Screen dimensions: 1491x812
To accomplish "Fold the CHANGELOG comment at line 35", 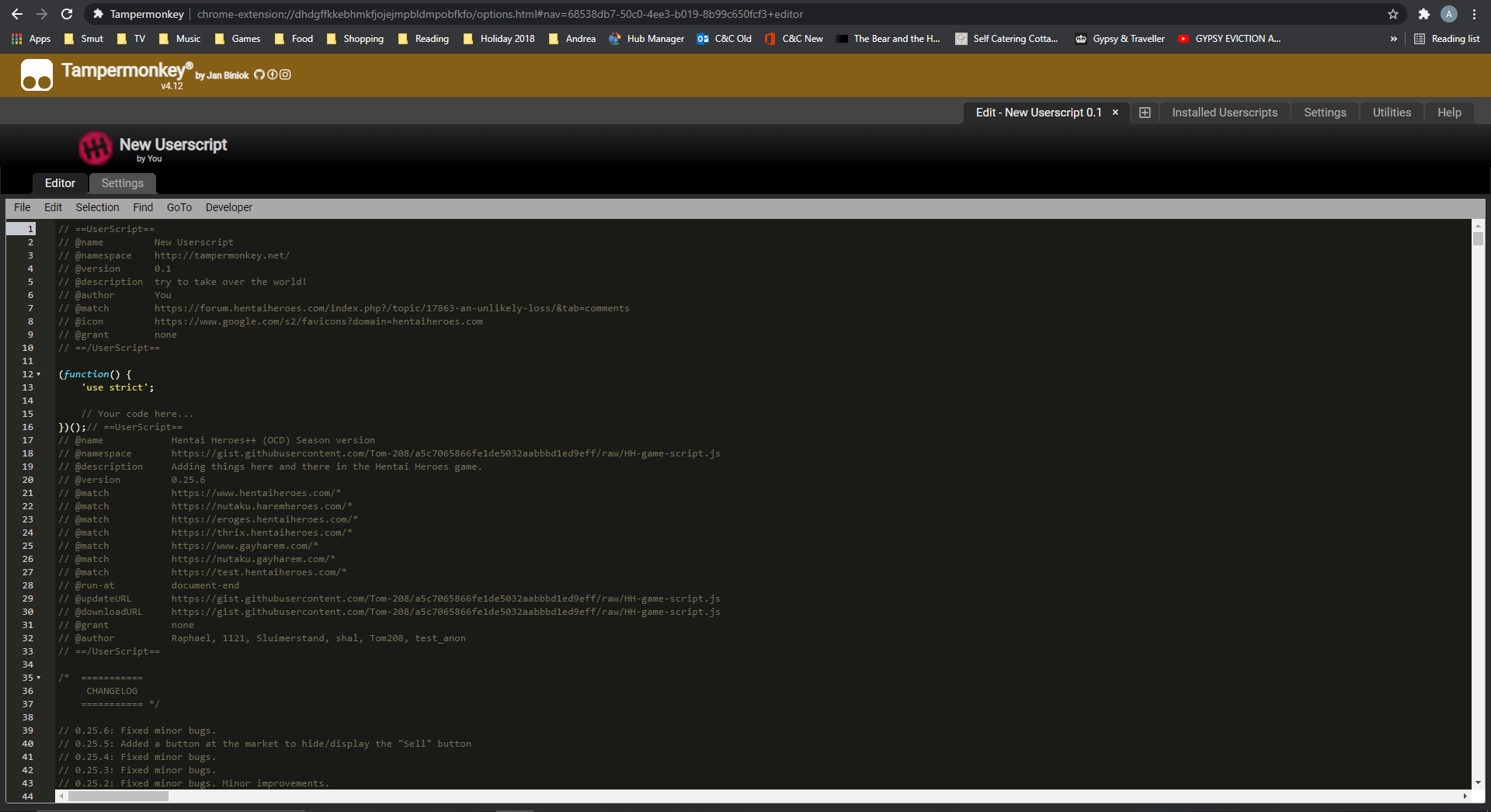I will (39, 678).
